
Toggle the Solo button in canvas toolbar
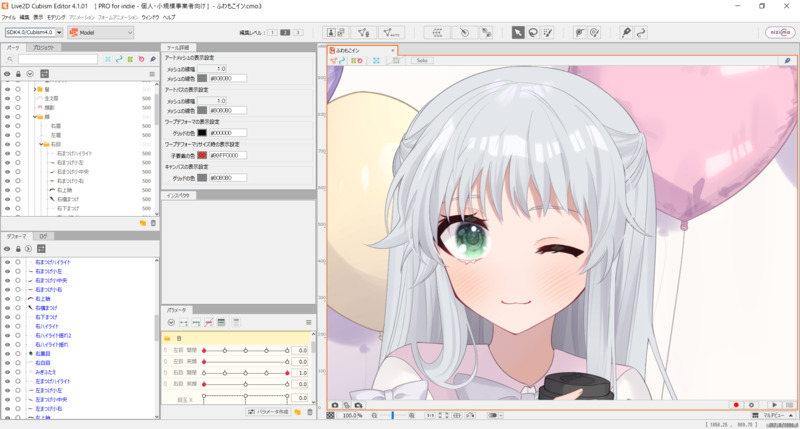tap(422, 60)
